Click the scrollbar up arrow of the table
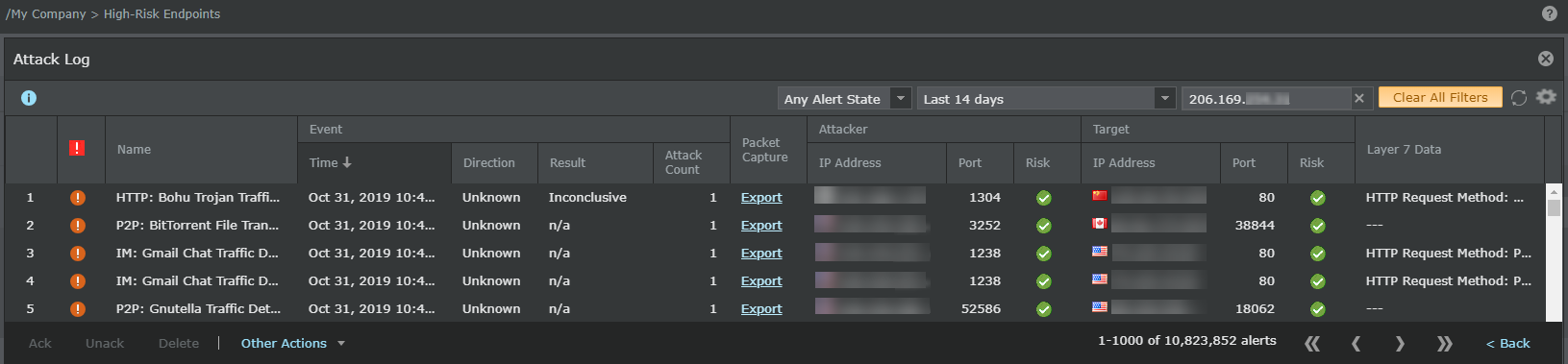Screen dimensions: 1568x364 tap(1554, 191)
